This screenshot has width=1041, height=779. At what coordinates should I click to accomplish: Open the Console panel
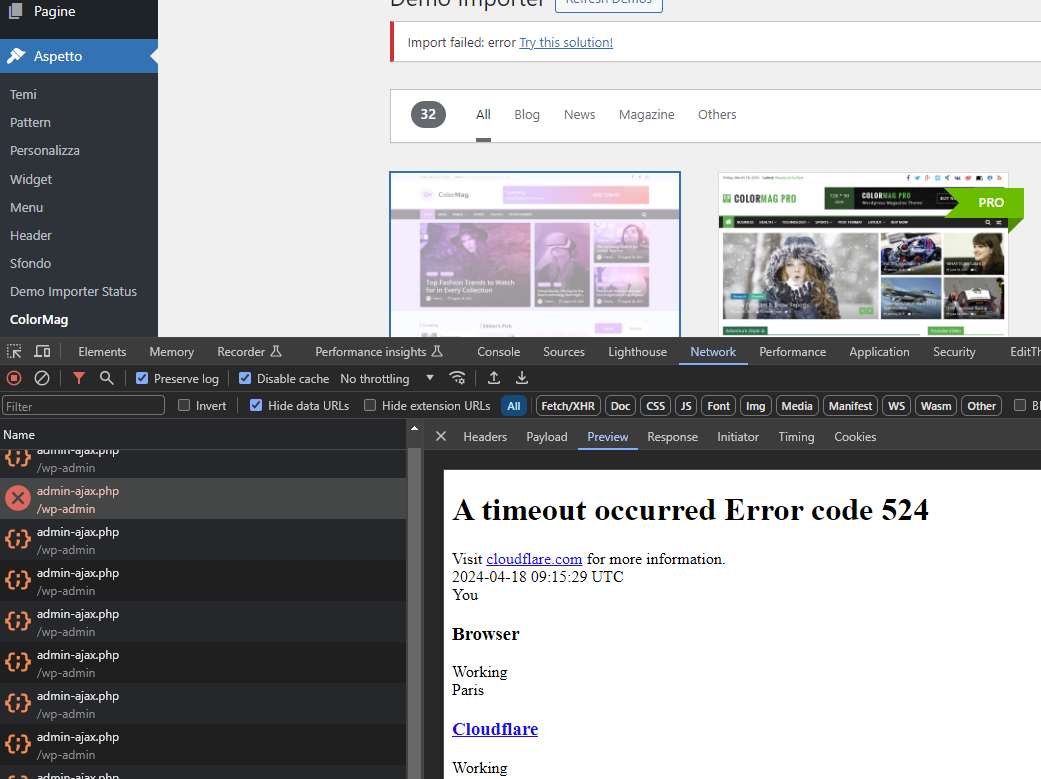point(499,351)
